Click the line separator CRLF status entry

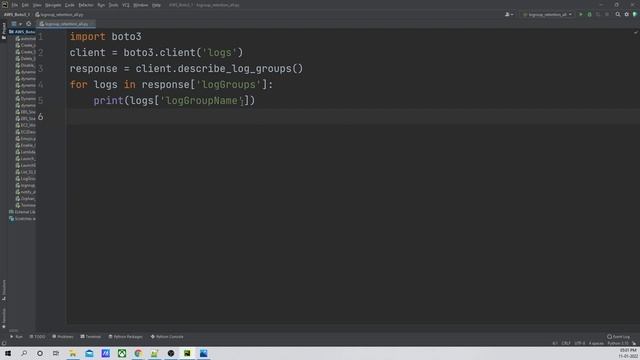[x=566, y=343]
